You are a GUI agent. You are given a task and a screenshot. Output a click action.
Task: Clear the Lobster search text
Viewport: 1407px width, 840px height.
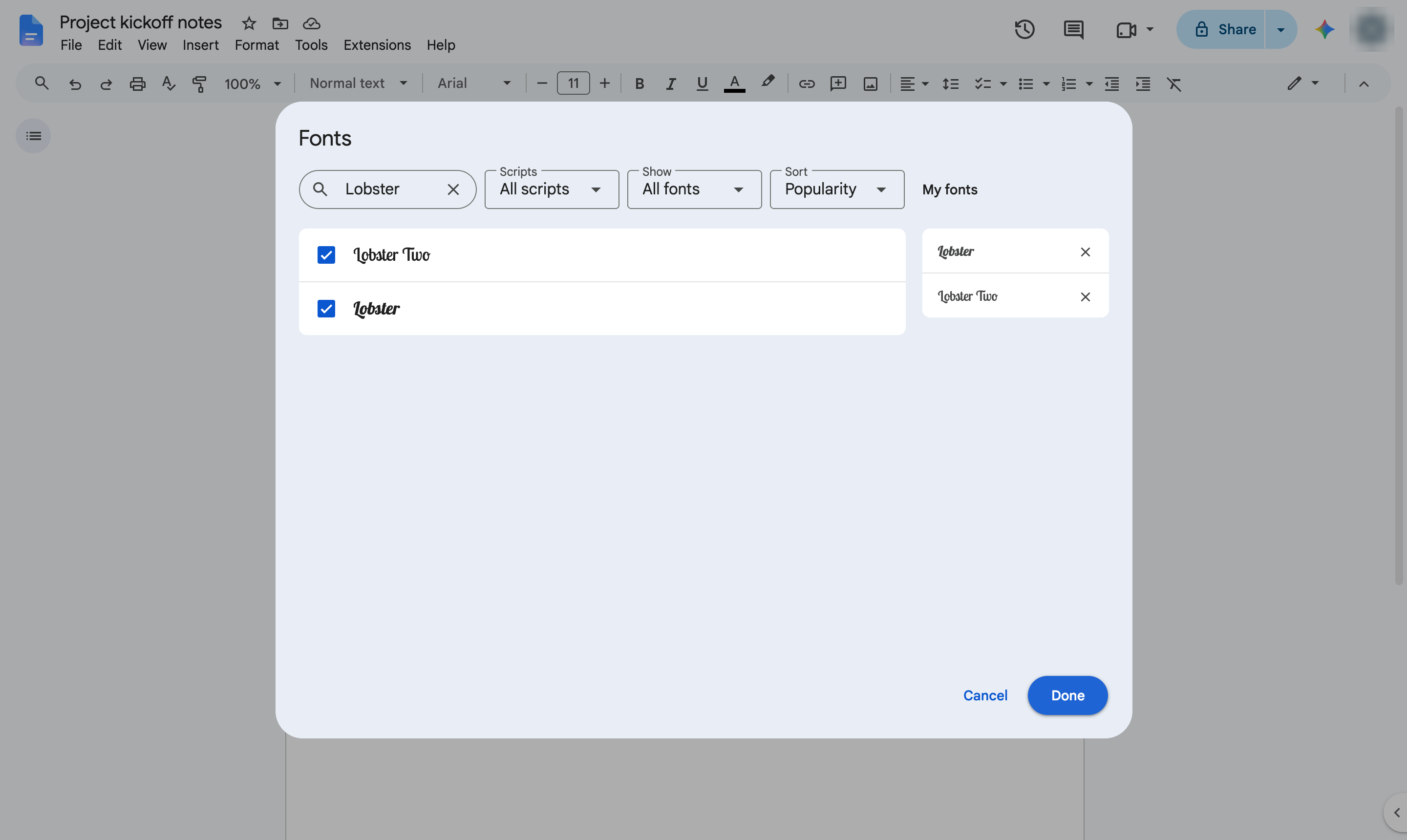point(453,189)
